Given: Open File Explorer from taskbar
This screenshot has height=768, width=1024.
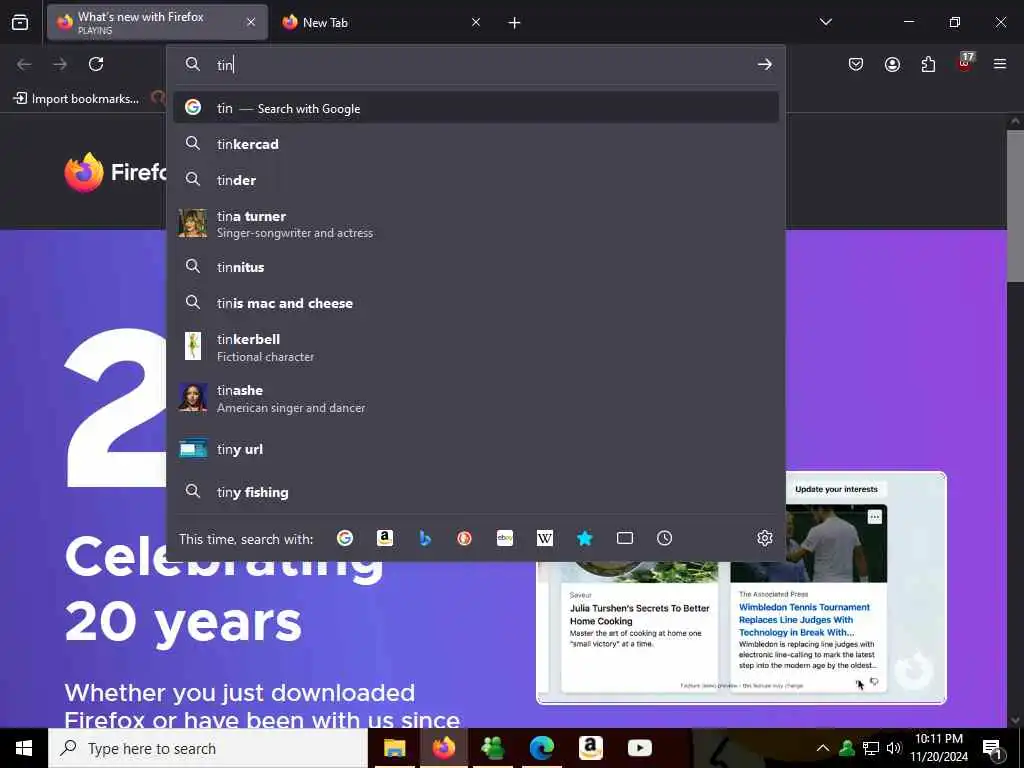Looking at the screenshot, I should coord(394,748).
